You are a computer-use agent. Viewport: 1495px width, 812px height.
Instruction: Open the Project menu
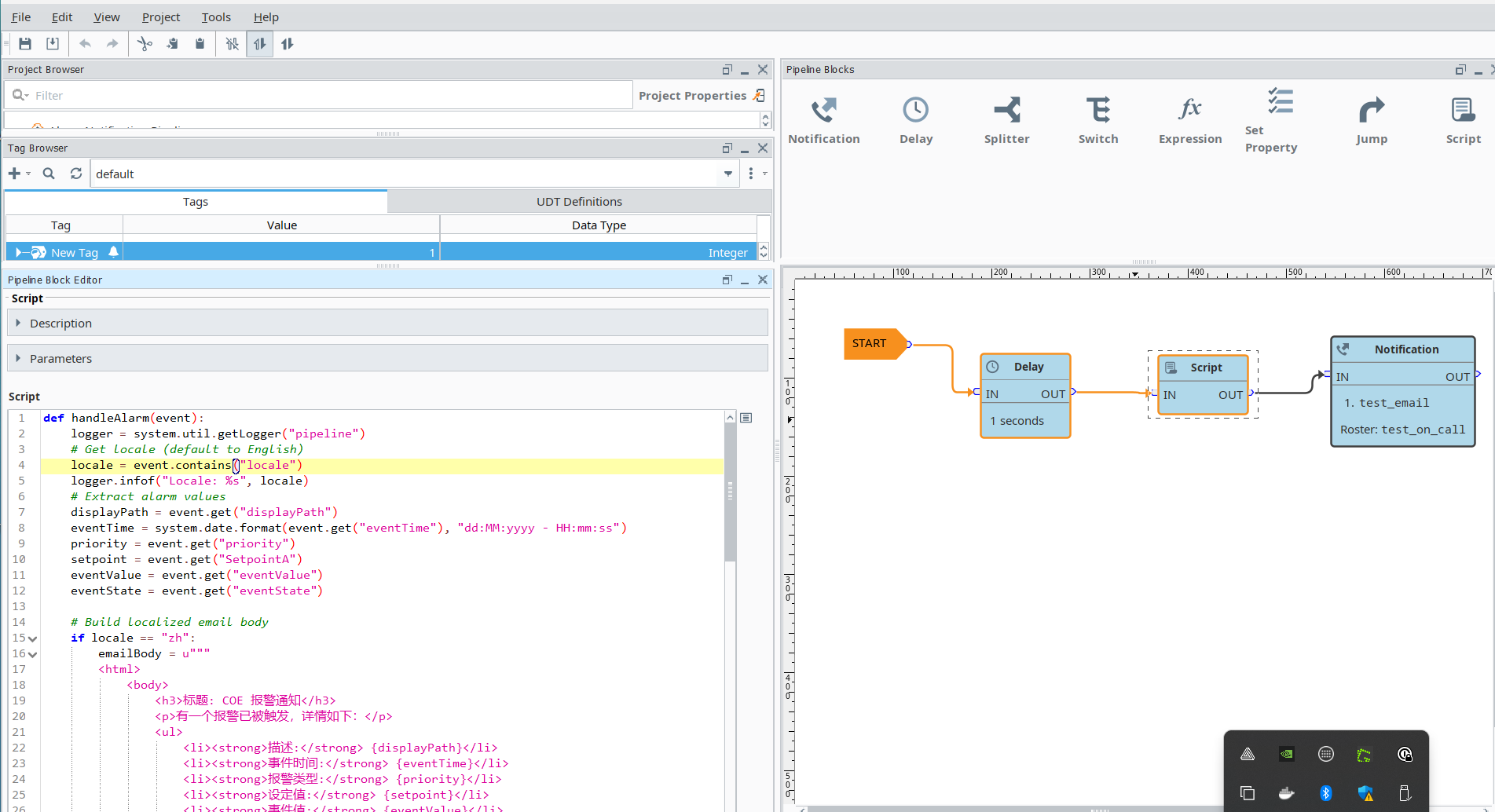click(x=160, y=16)
